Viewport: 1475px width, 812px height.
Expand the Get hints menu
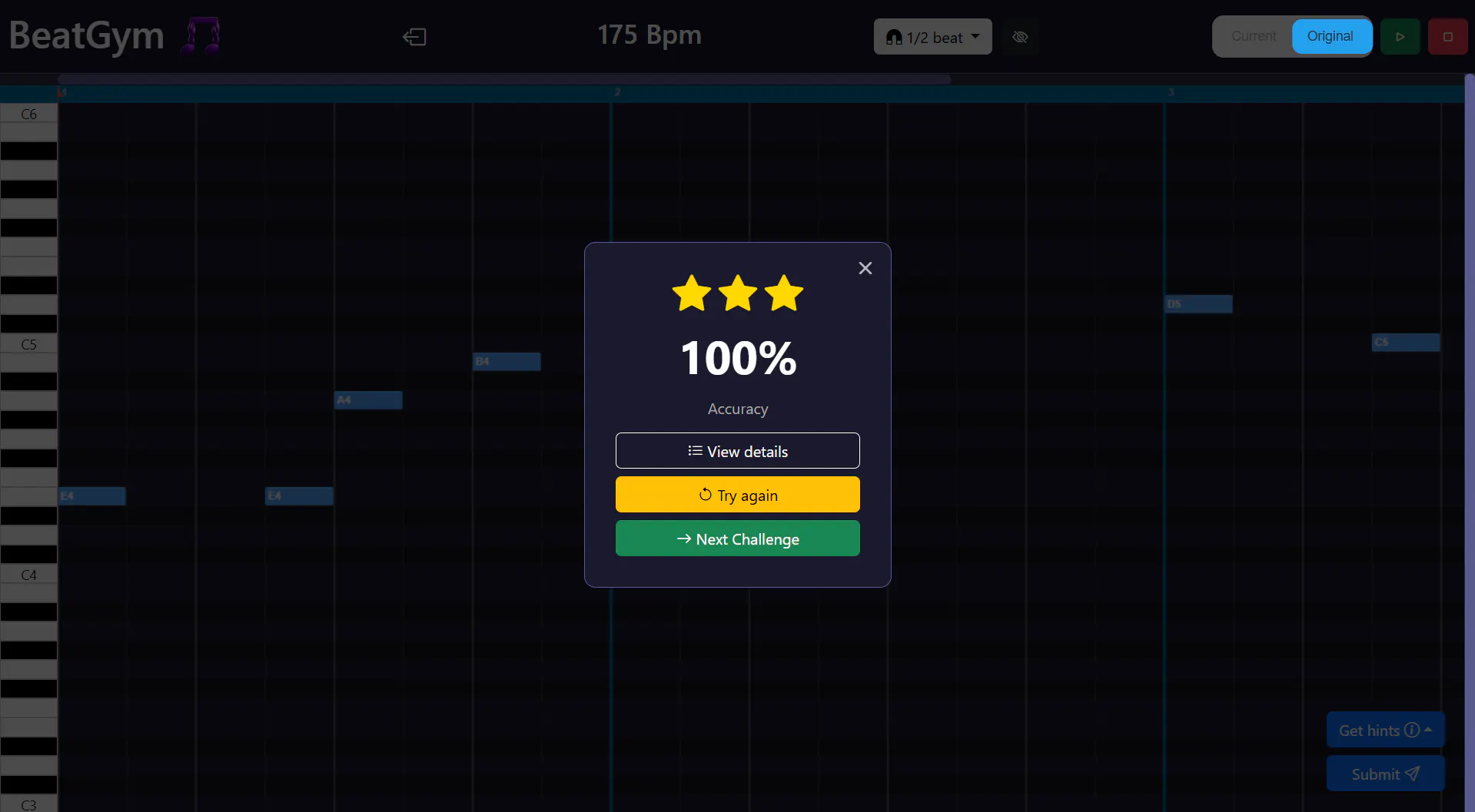point(1385,730)
